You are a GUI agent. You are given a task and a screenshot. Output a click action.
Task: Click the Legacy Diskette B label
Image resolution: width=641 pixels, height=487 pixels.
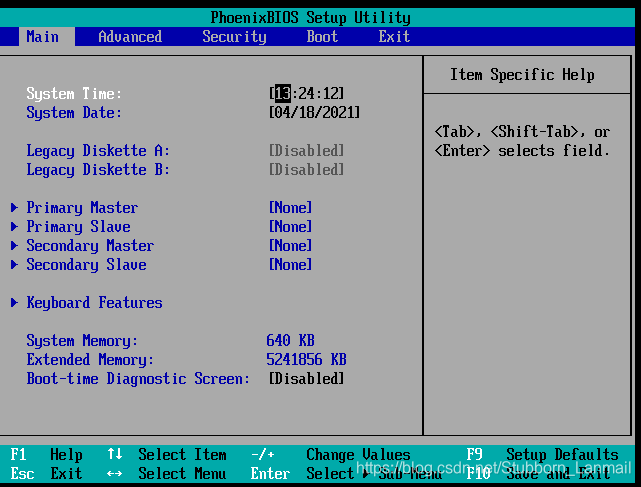98,170
